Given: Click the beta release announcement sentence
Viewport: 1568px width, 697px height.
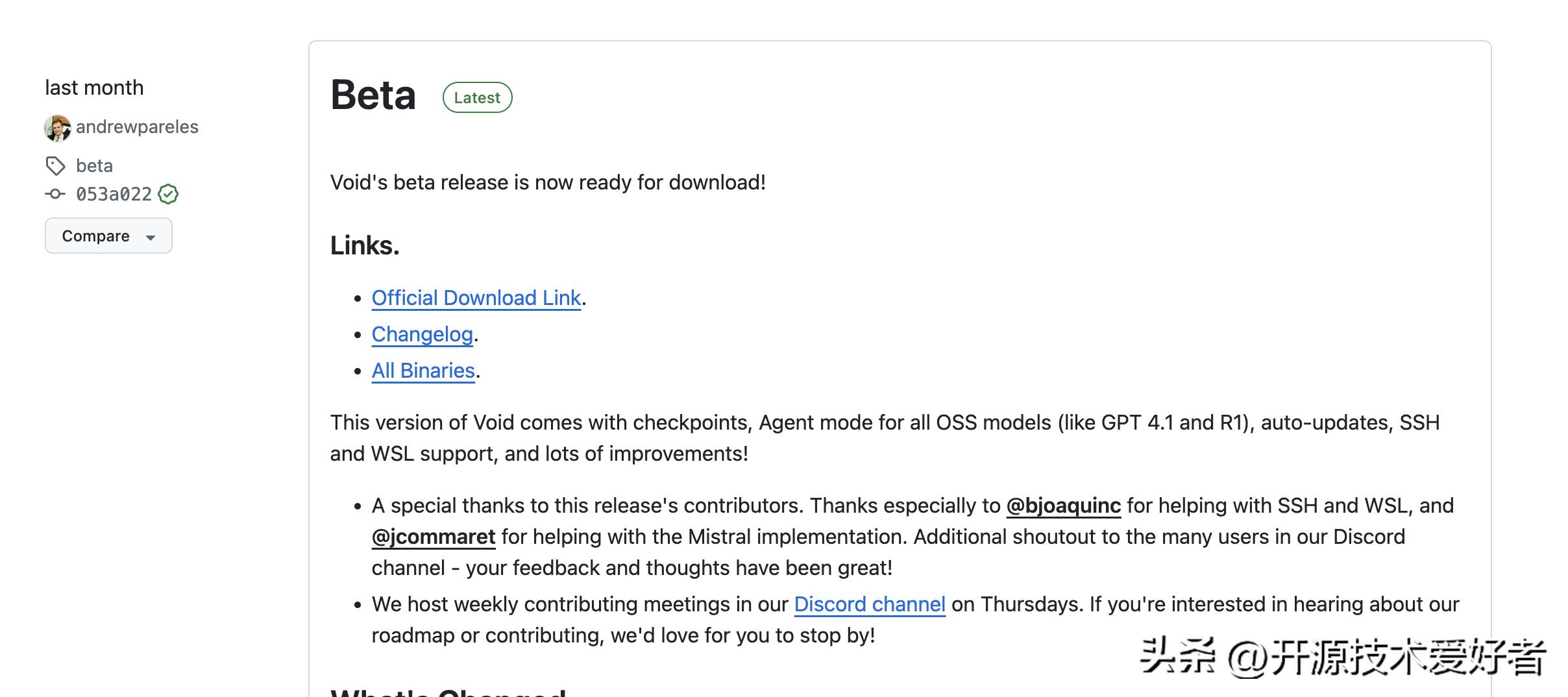Looking at the screenshot, I should (x=547, y=182).
